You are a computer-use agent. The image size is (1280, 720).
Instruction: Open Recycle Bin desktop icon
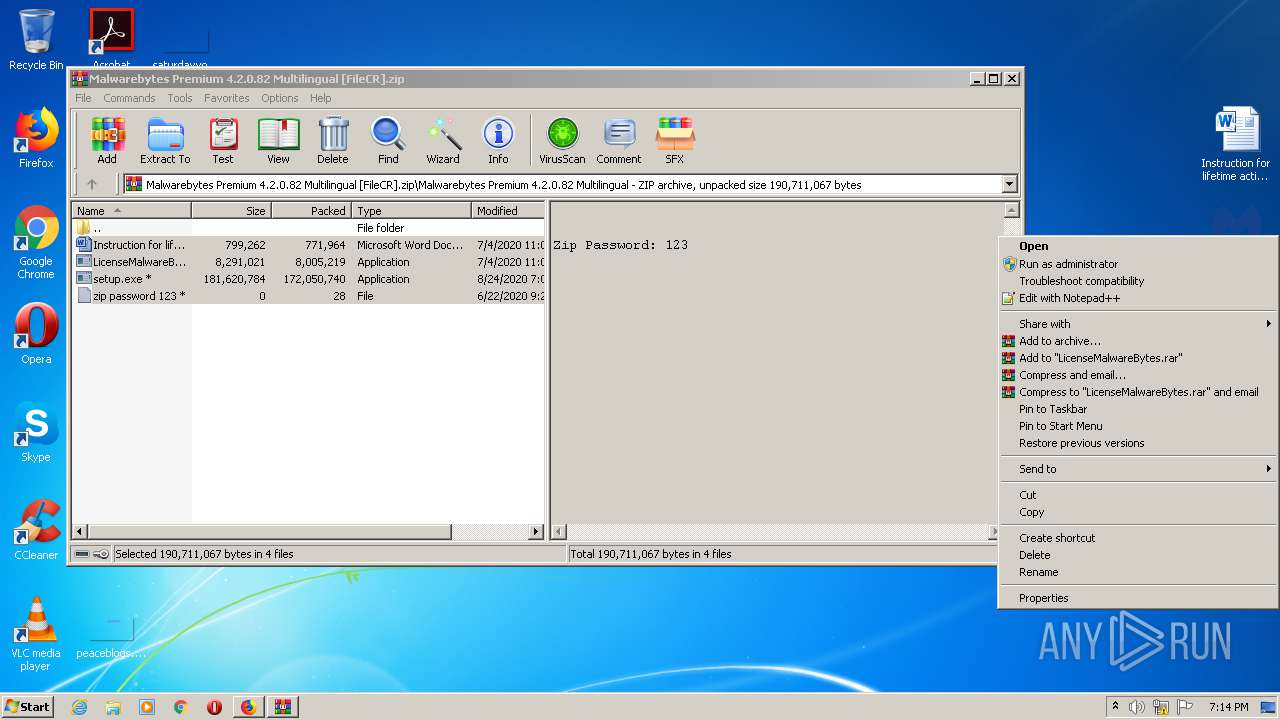[x=36, y=40]
